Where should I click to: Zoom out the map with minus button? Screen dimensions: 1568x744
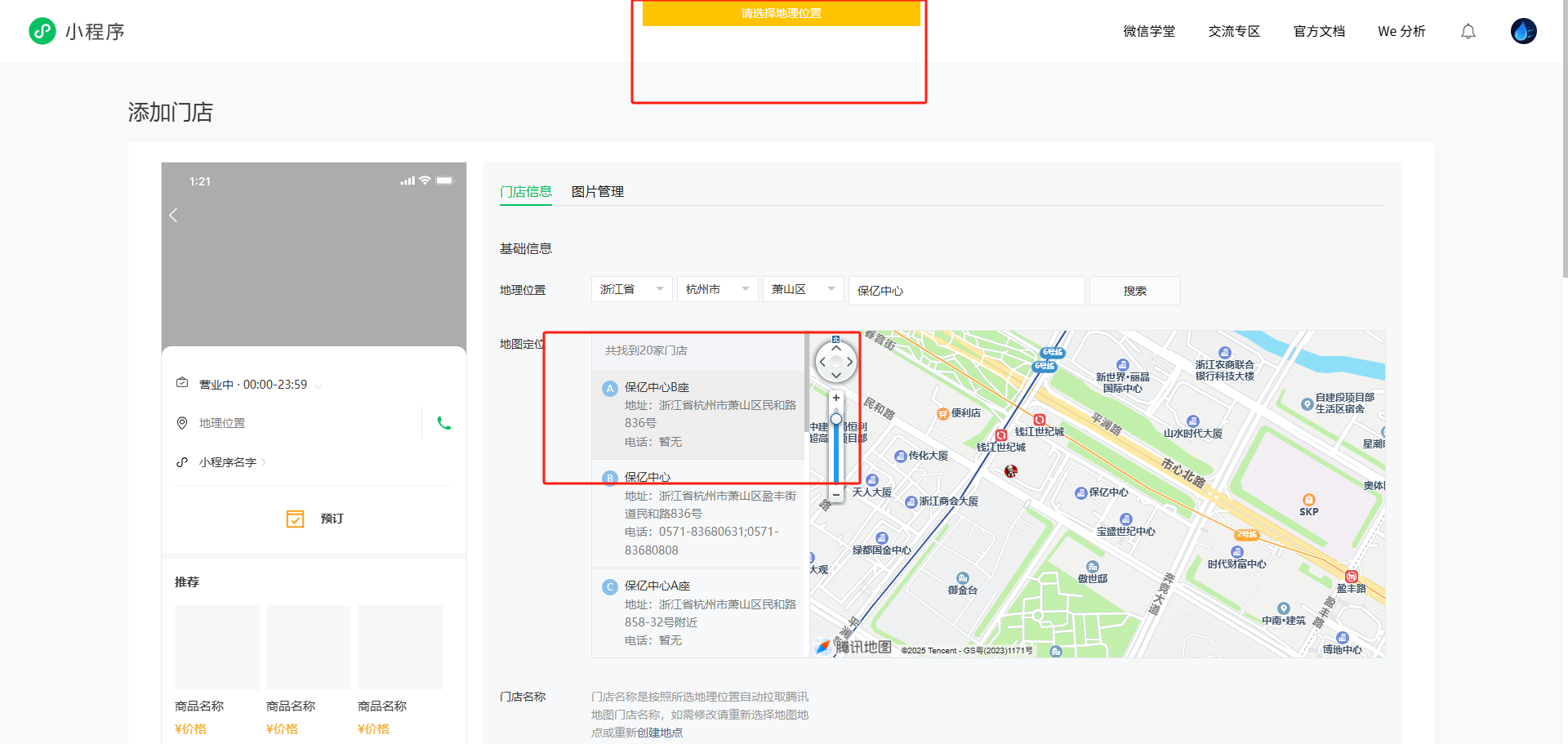(836, 494)
